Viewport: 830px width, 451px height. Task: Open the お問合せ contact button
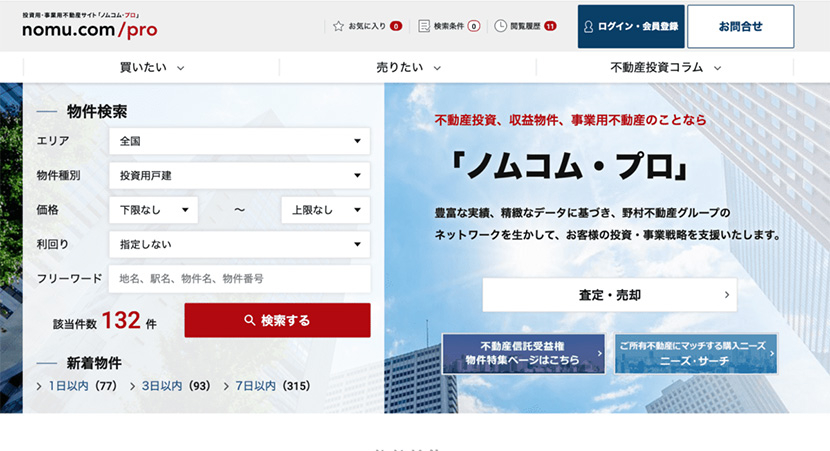click(x=741, y=26)
